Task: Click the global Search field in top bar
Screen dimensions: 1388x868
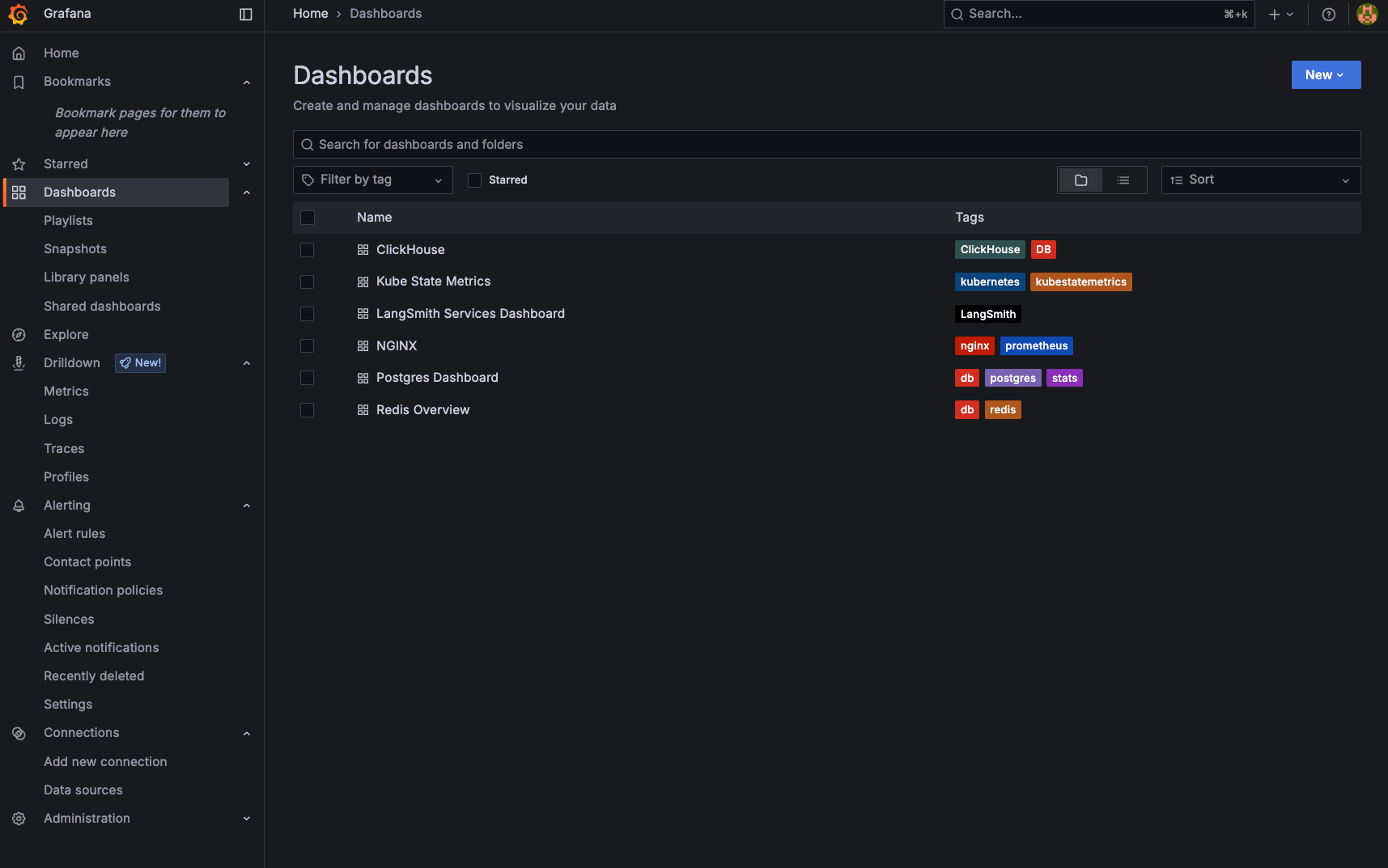Action: point(1099,15)
